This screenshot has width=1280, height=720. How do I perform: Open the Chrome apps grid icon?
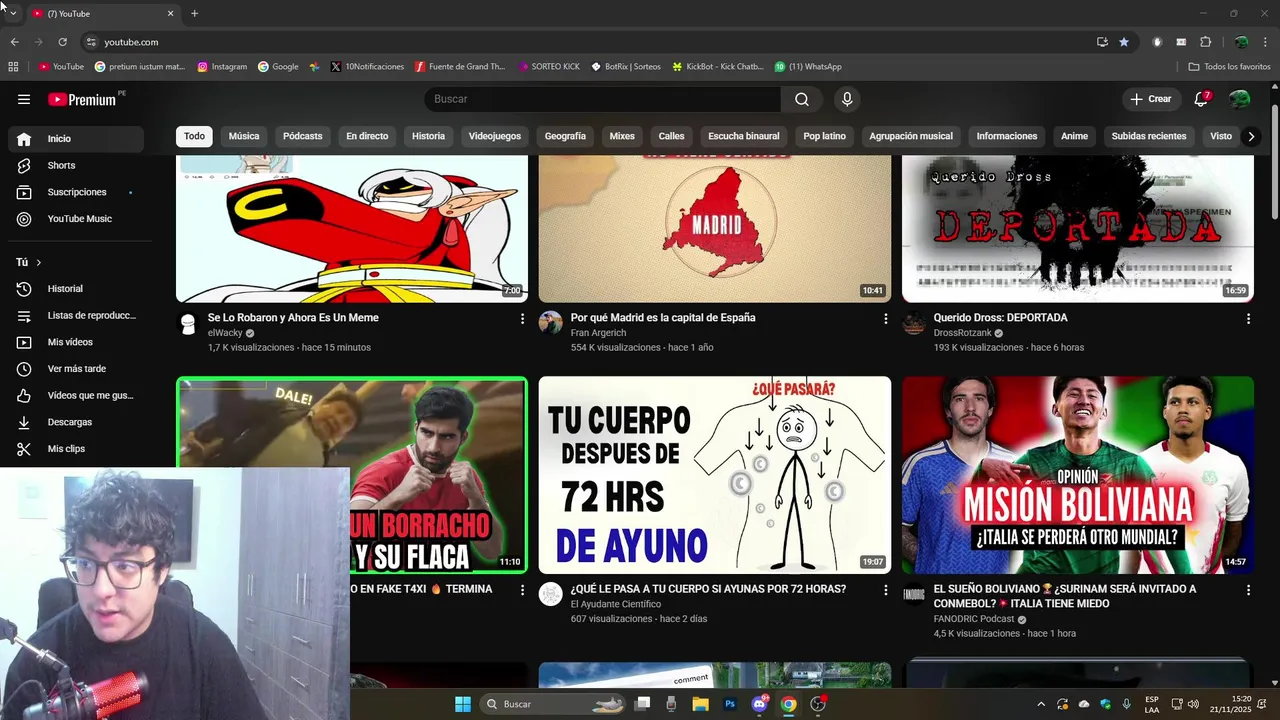[13, 67]
